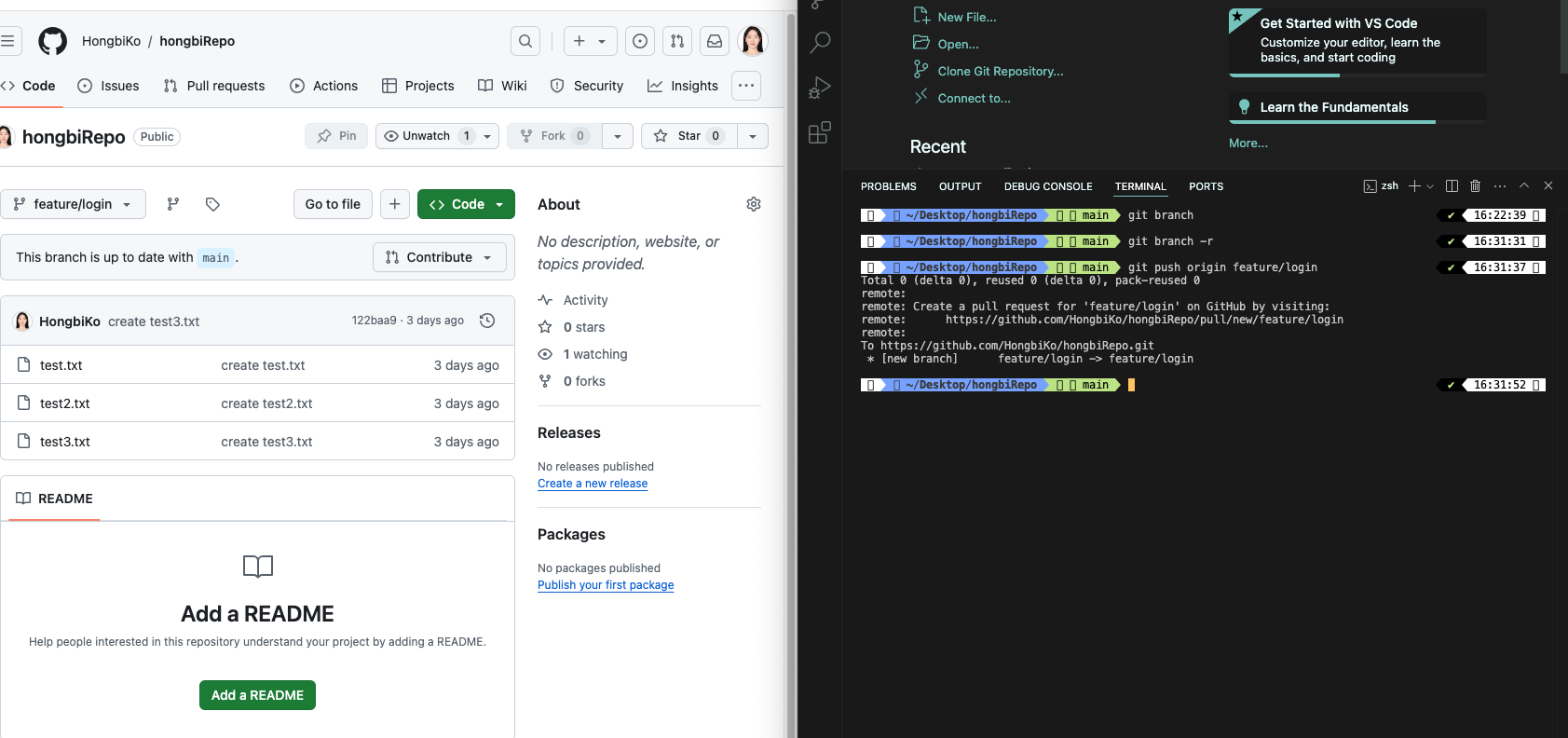Switch to the PROBLEMS panel tab
The image size is (1568, 738).
tap(889, 186)
